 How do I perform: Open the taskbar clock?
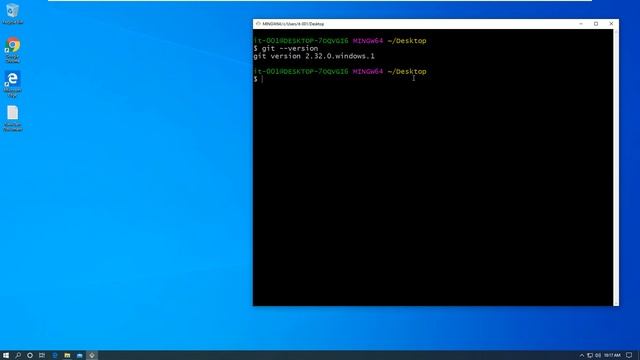(612, 356)
